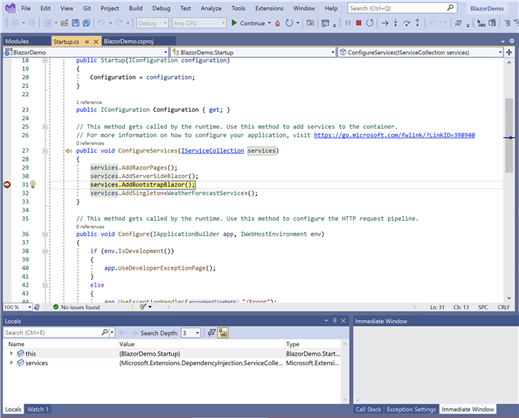Image resolution: width=519 pixels, height=418 pixels.
Task: Open the File menu
Action: click(26, 8)
